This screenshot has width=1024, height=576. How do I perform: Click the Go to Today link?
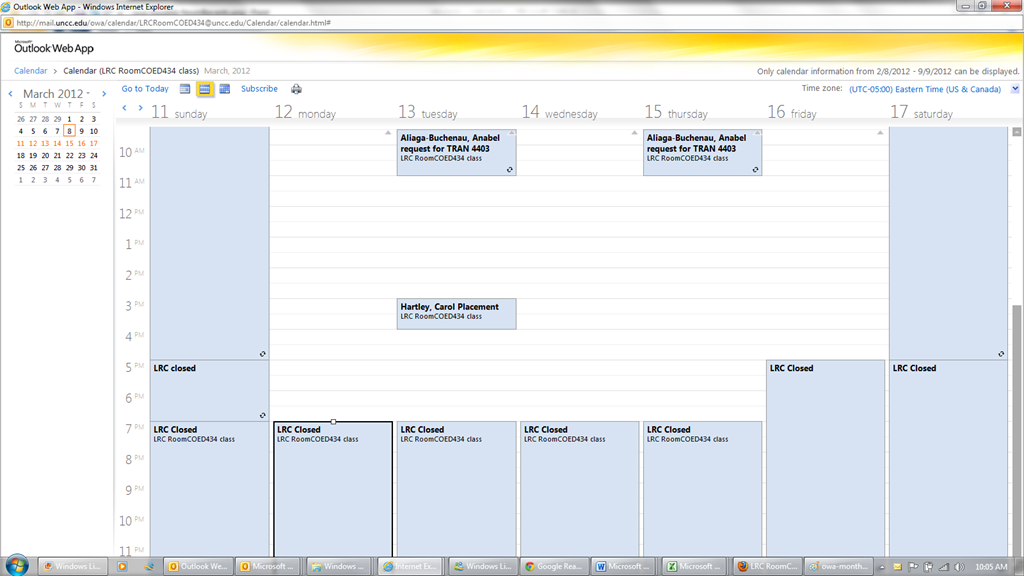(x=145, y=89)
